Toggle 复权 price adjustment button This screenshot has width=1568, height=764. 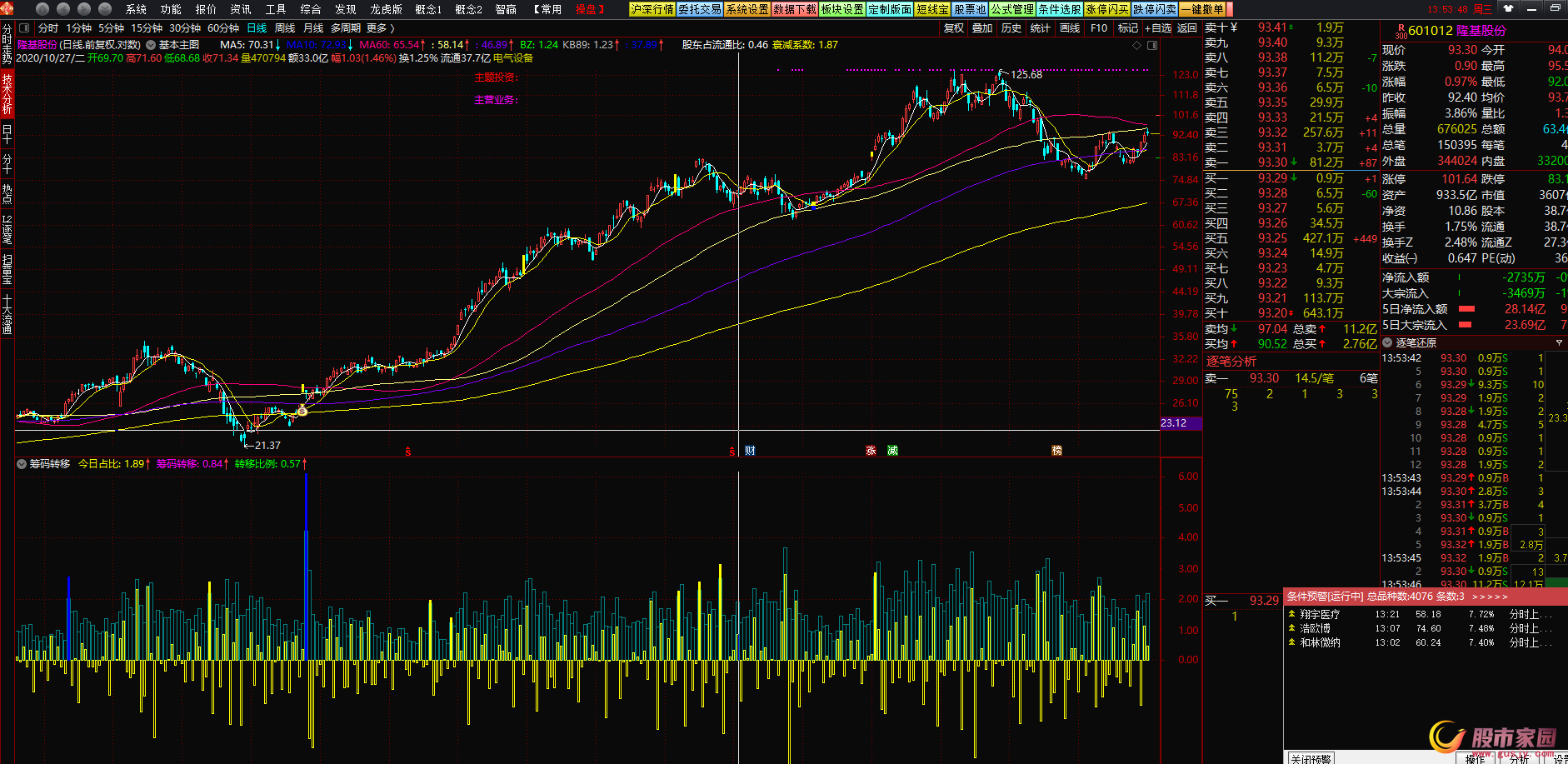click(x=953, y=28)
